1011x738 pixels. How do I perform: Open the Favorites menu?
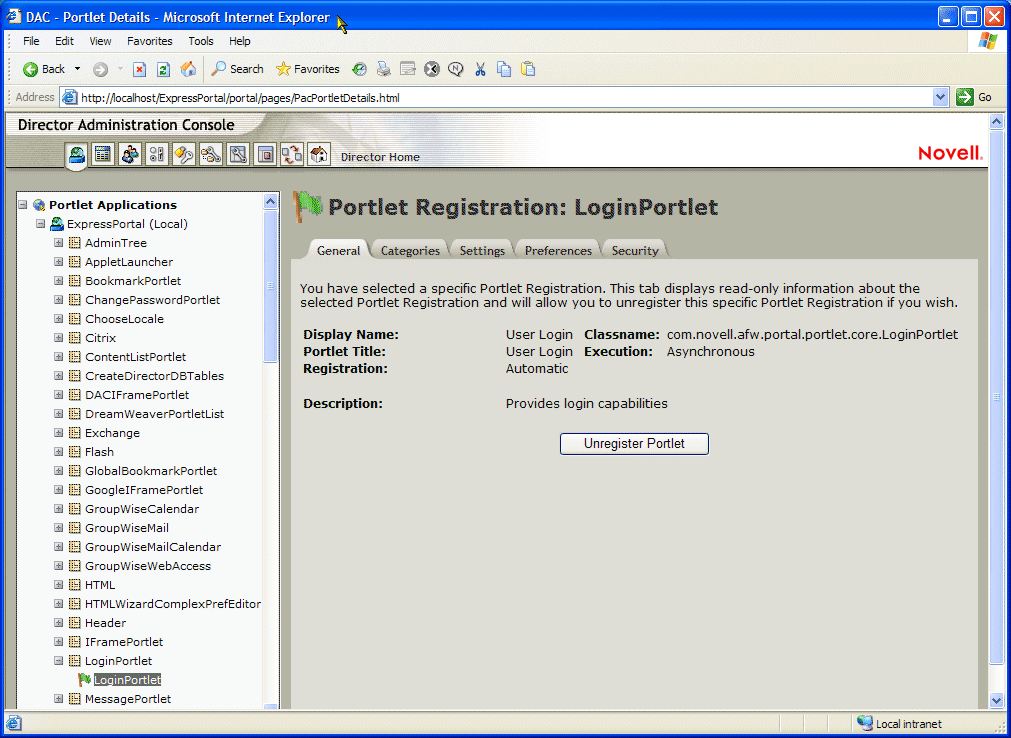point(150,41)
